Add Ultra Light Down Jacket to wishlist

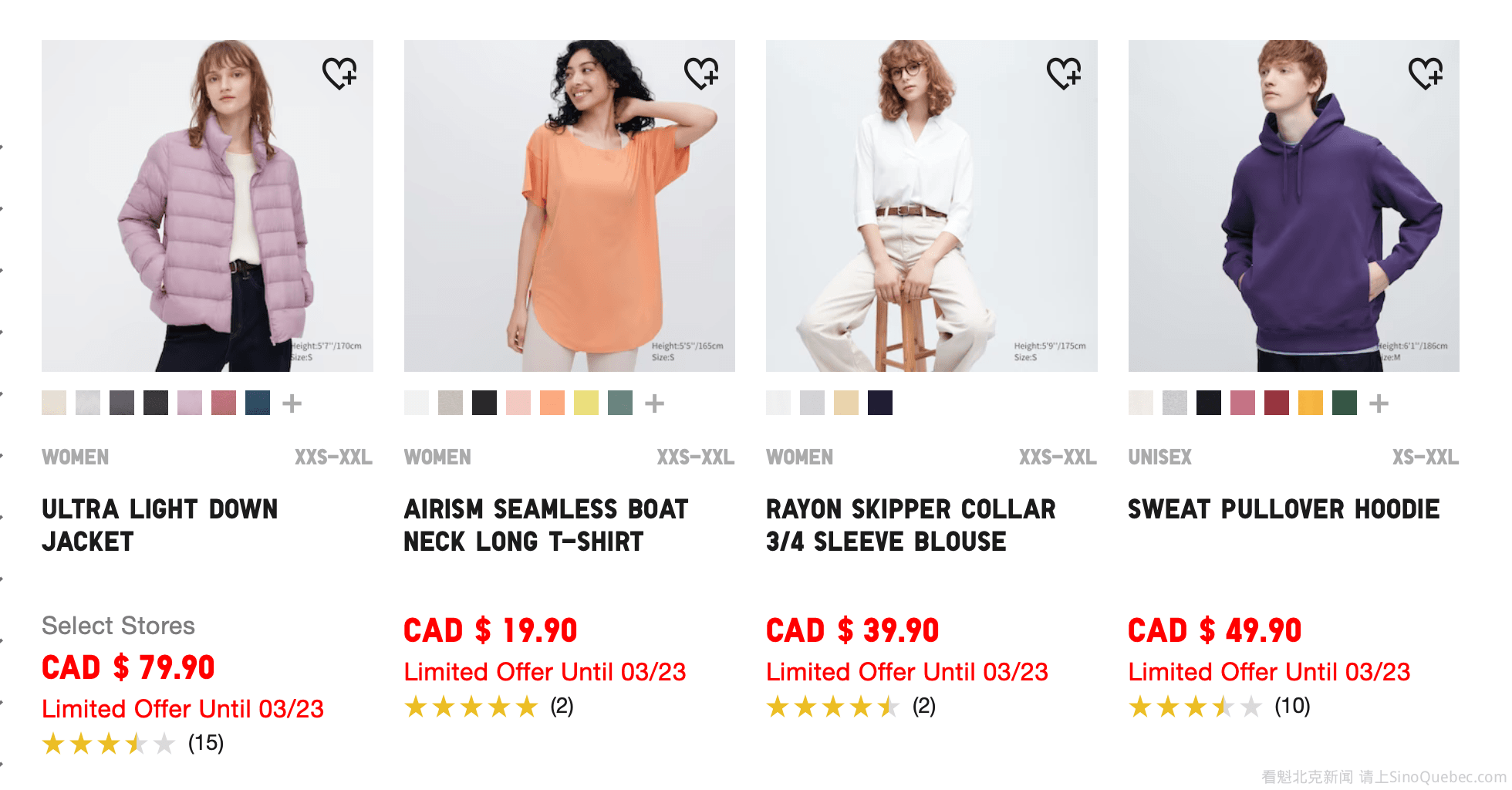[x=339, y=73]
